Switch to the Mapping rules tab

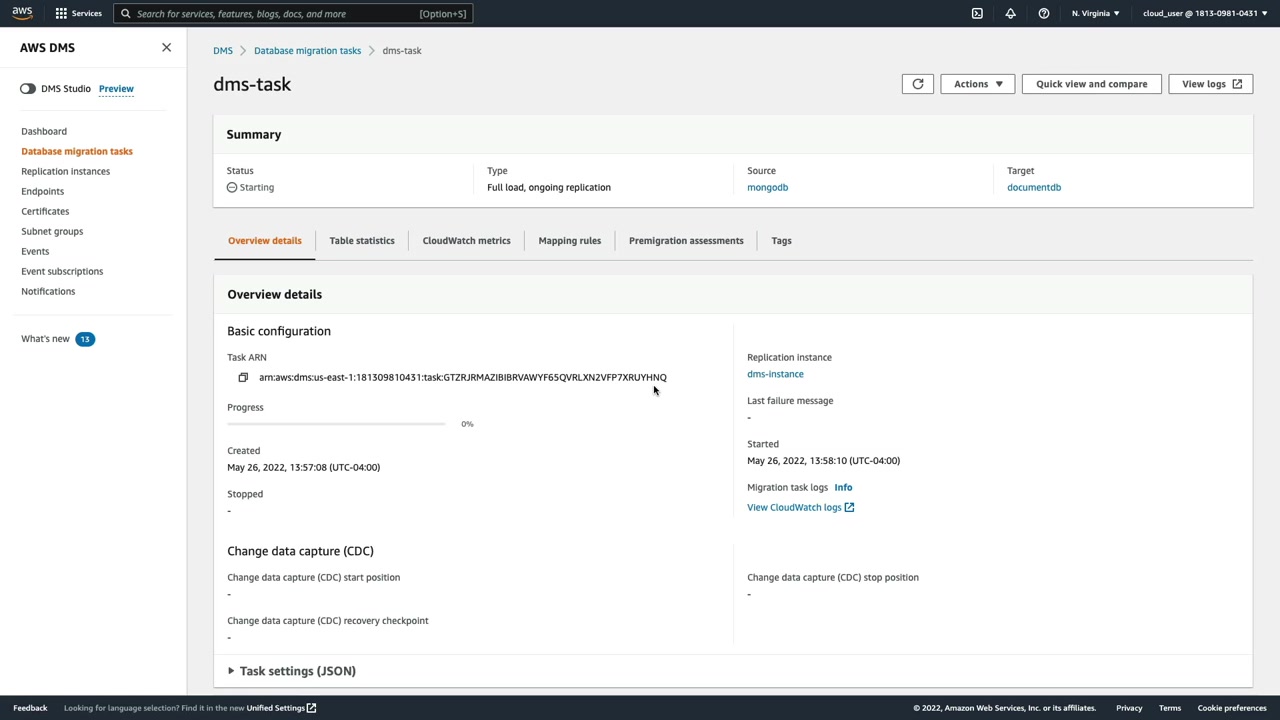(x=569, y=240)
